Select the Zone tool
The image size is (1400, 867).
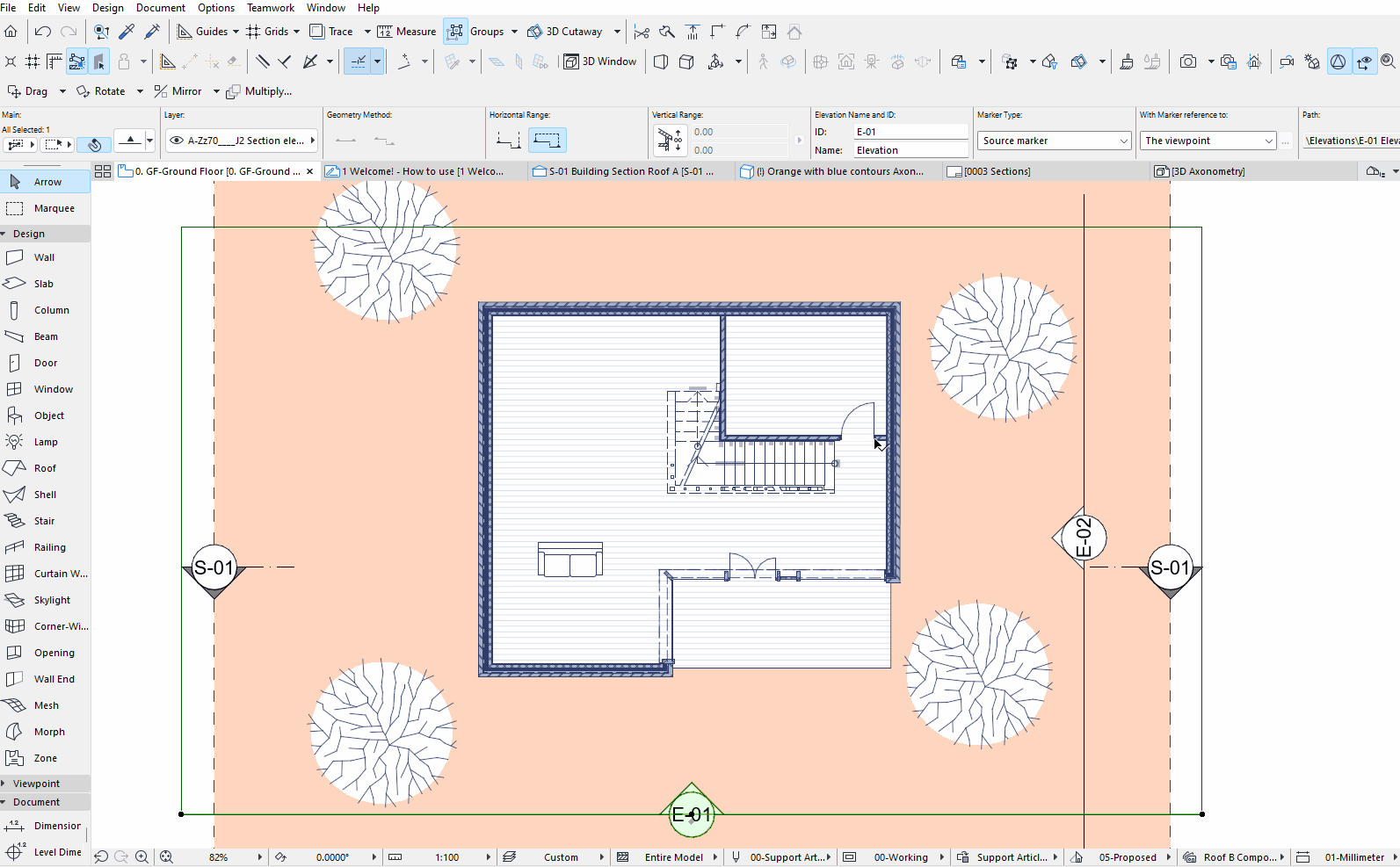coord(45,758)
